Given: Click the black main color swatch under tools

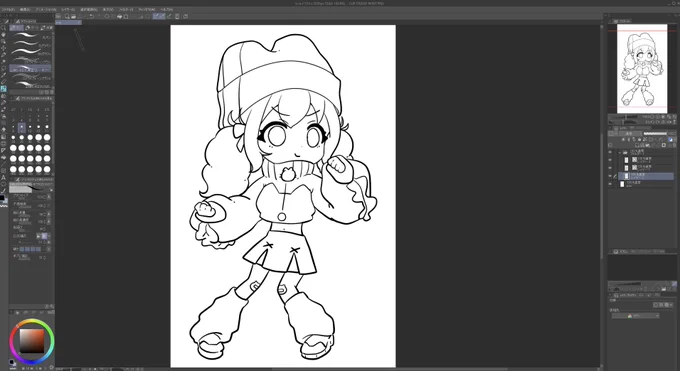Looking at the screenshot, I should pyautogui.click(x=2, y=198).
